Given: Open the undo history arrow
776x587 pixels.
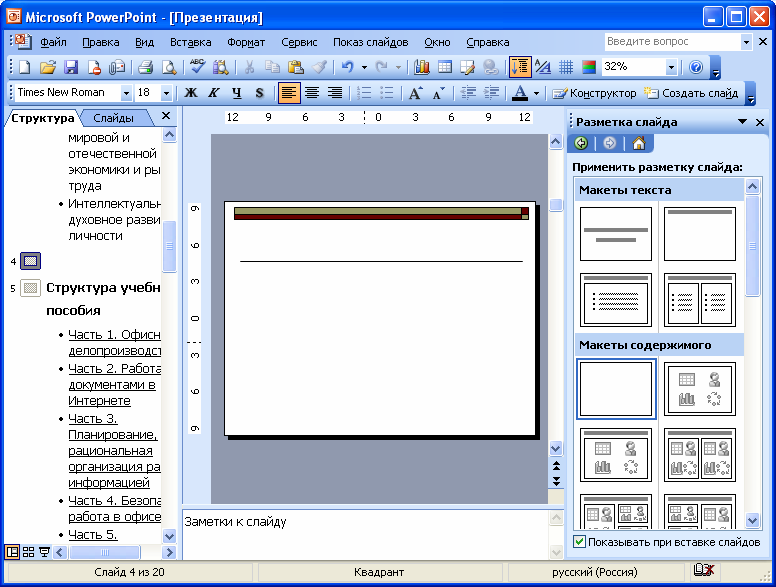Looking at the screenshot, I should 364,67.
